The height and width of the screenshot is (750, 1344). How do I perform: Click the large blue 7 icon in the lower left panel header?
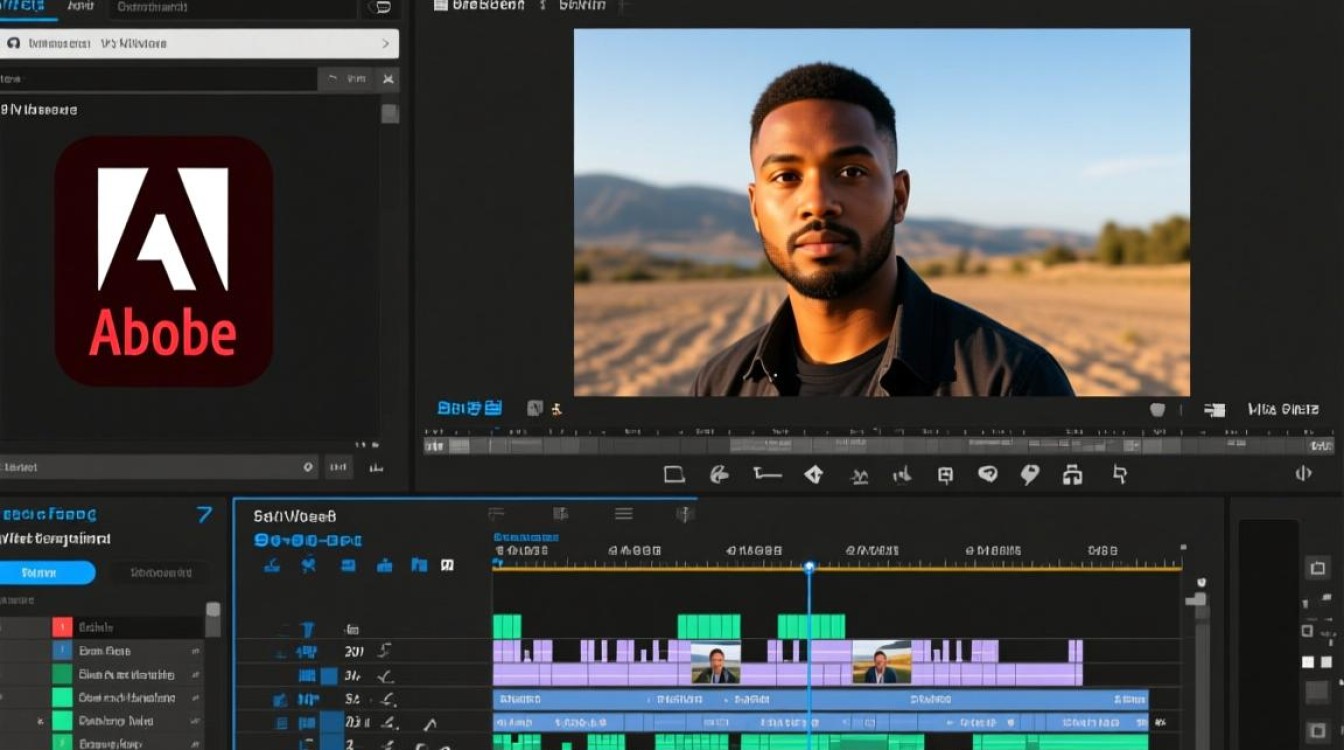pos(204,514)
